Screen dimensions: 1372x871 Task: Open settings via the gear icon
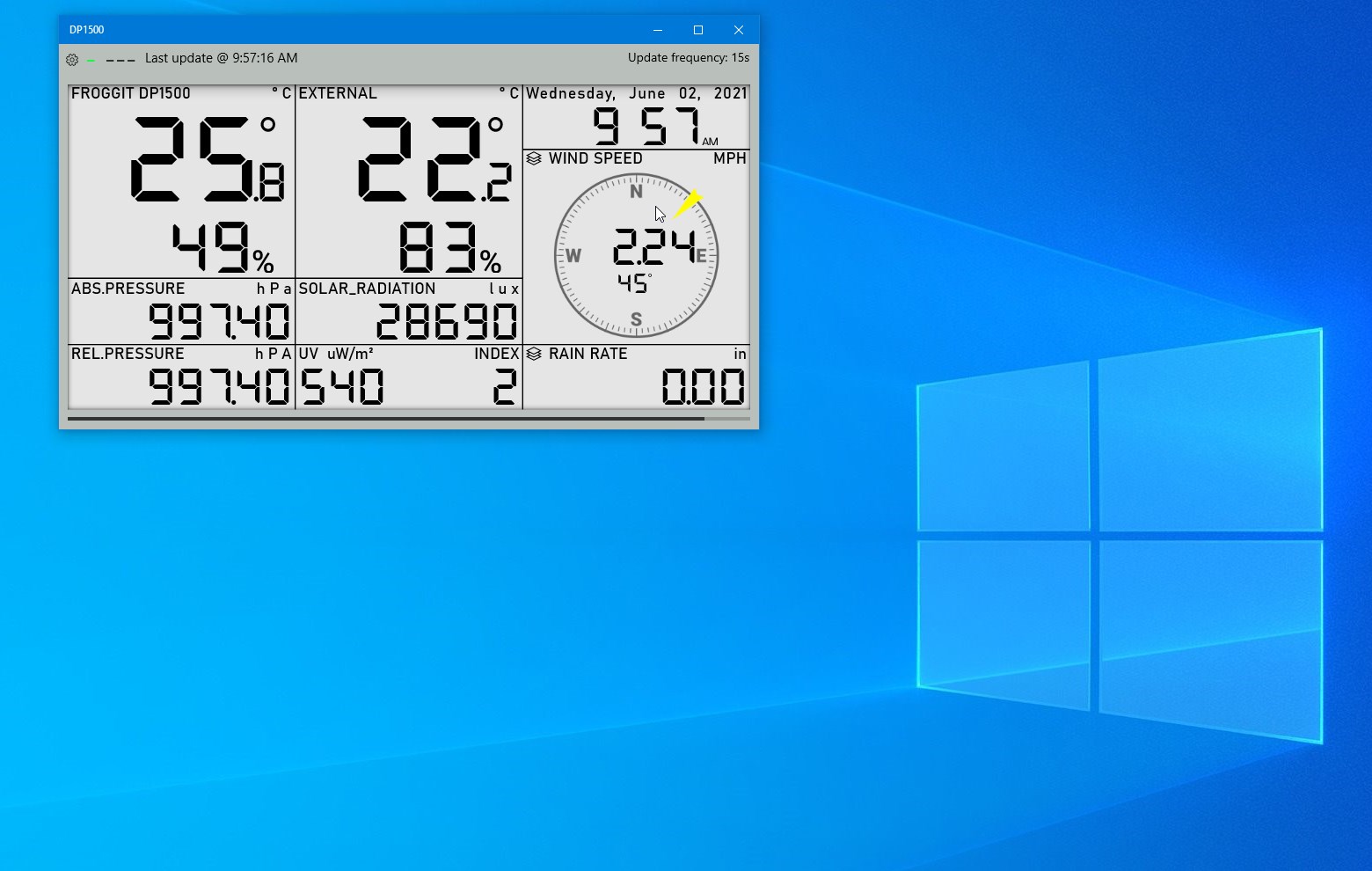coord(72,60)
